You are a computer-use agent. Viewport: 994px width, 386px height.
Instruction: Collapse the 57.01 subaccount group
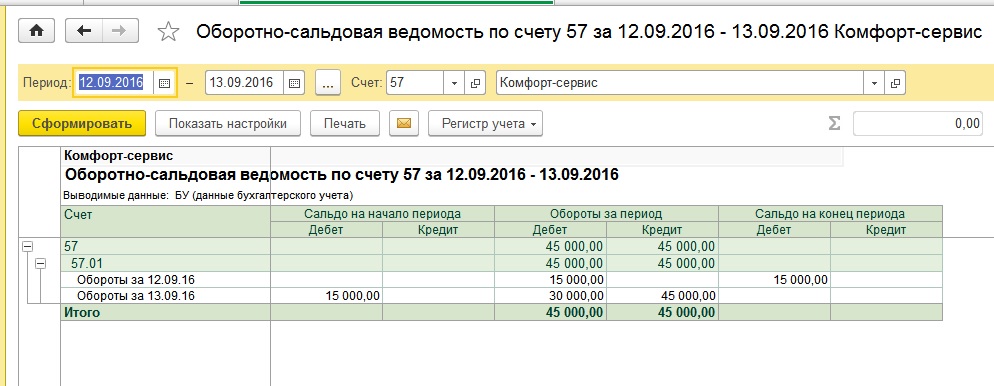click(40, 262)
